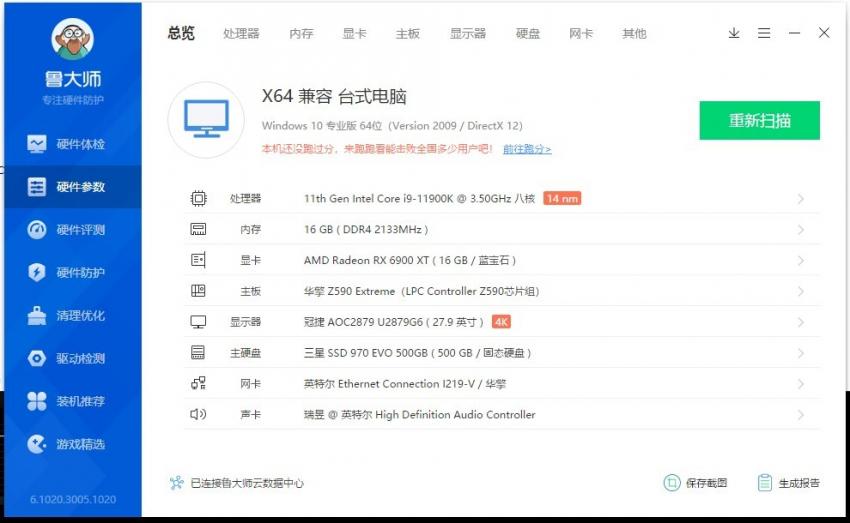This screenshot has width=850, height=523.
Task: Open 驱动检测 driver check
Action: pos(73,358)
